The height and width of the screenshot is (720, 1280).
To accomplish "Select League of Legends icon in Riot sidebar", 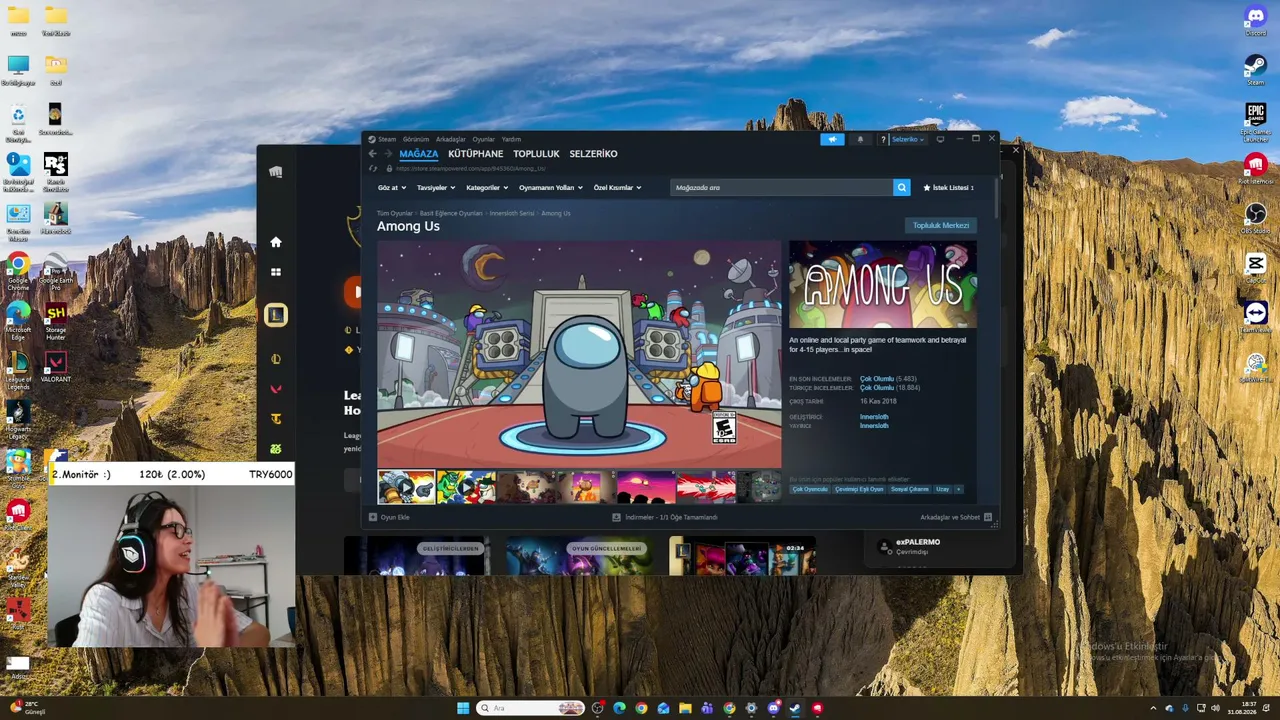I will (276, 315).
